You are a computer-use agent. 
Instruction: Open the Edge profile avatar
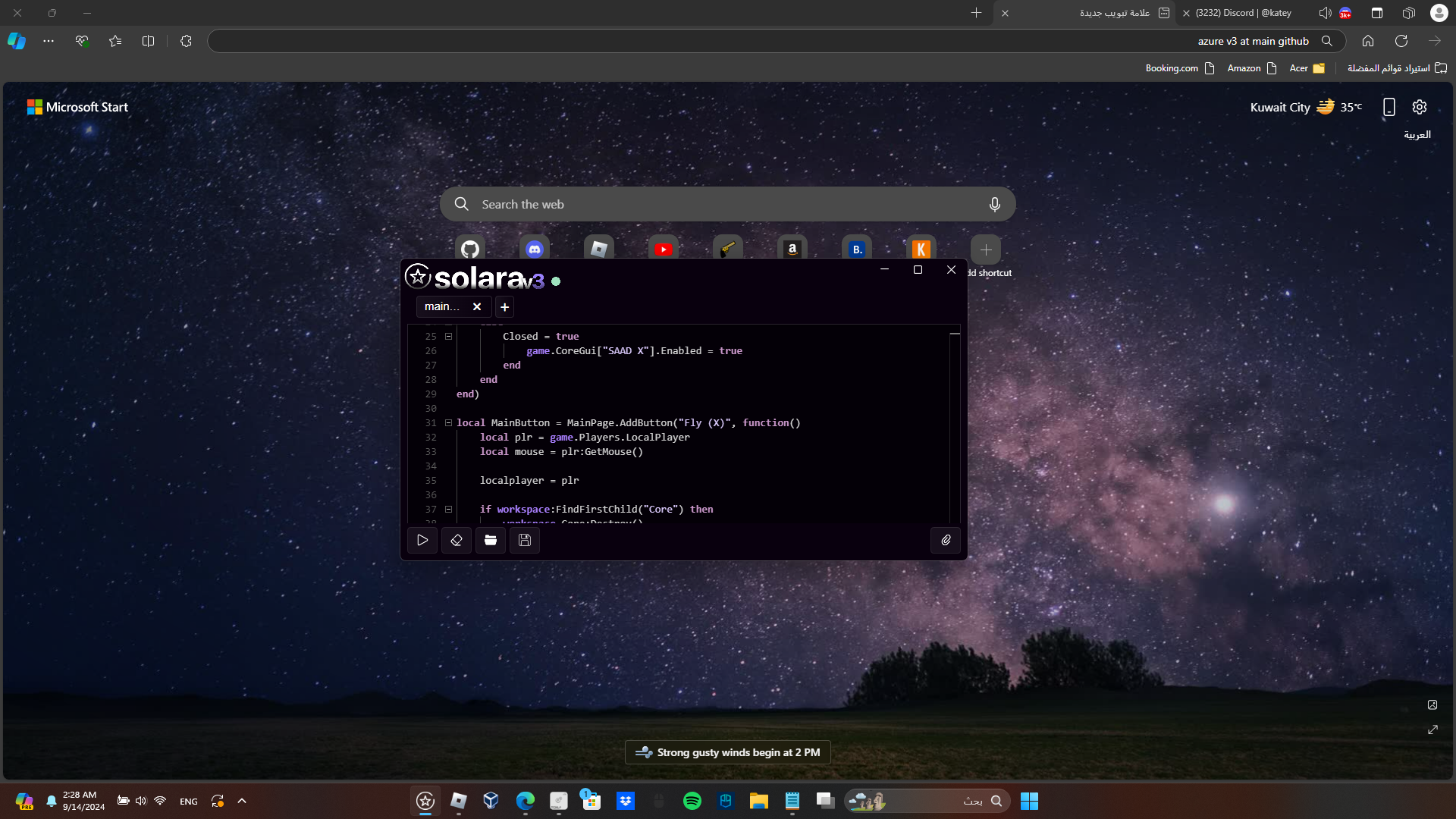tap(1439, 13)
